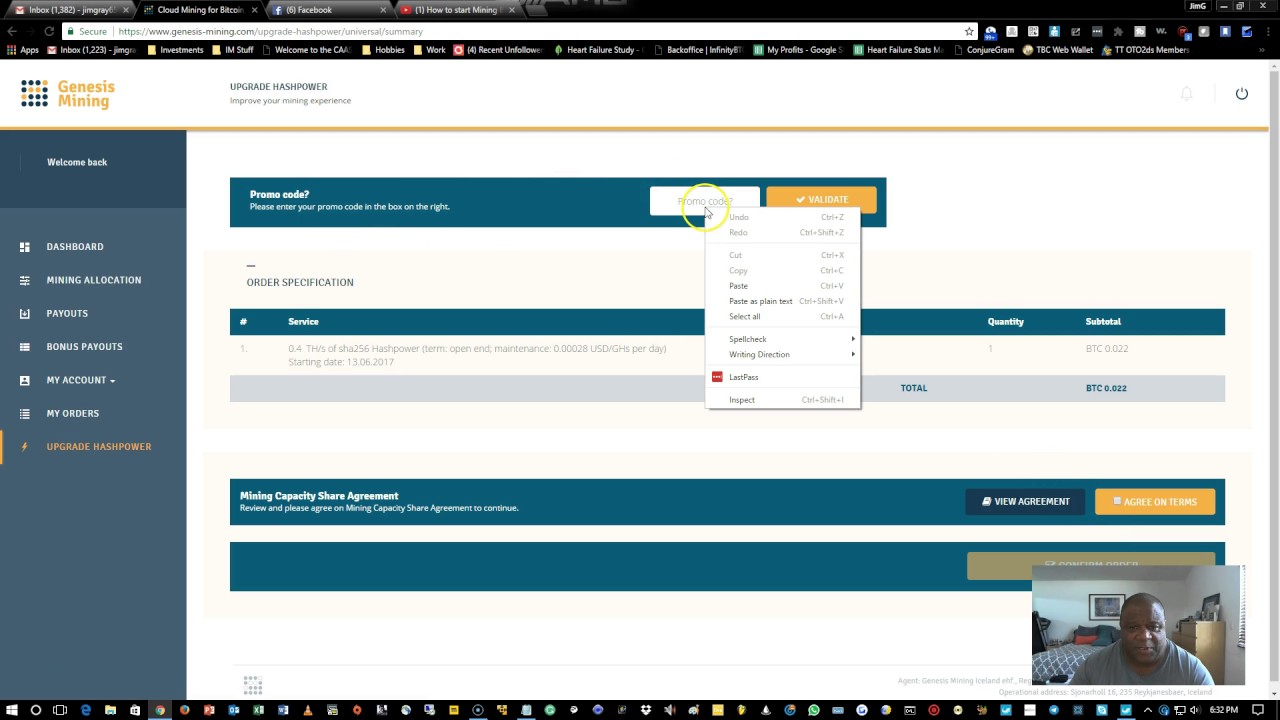Open the Investments bookmark folder
This screenshot has height=720, width=1280.
click(x=175, y=50)
